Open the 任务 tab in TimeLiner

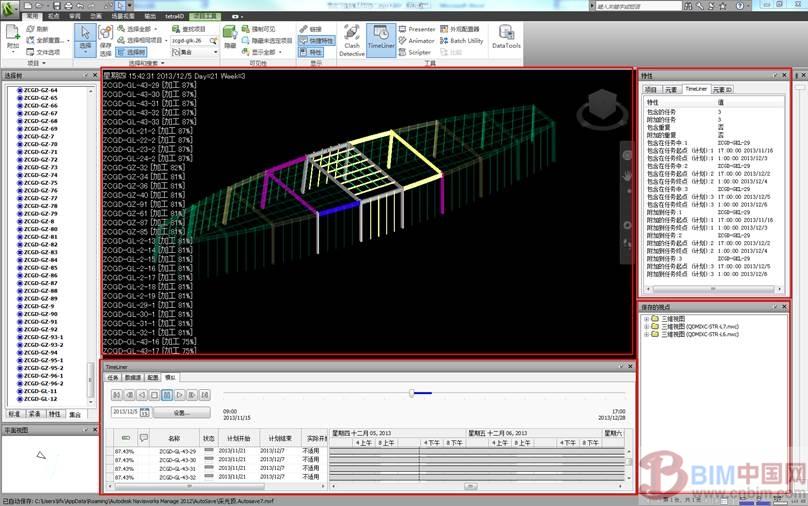point(113,378)
